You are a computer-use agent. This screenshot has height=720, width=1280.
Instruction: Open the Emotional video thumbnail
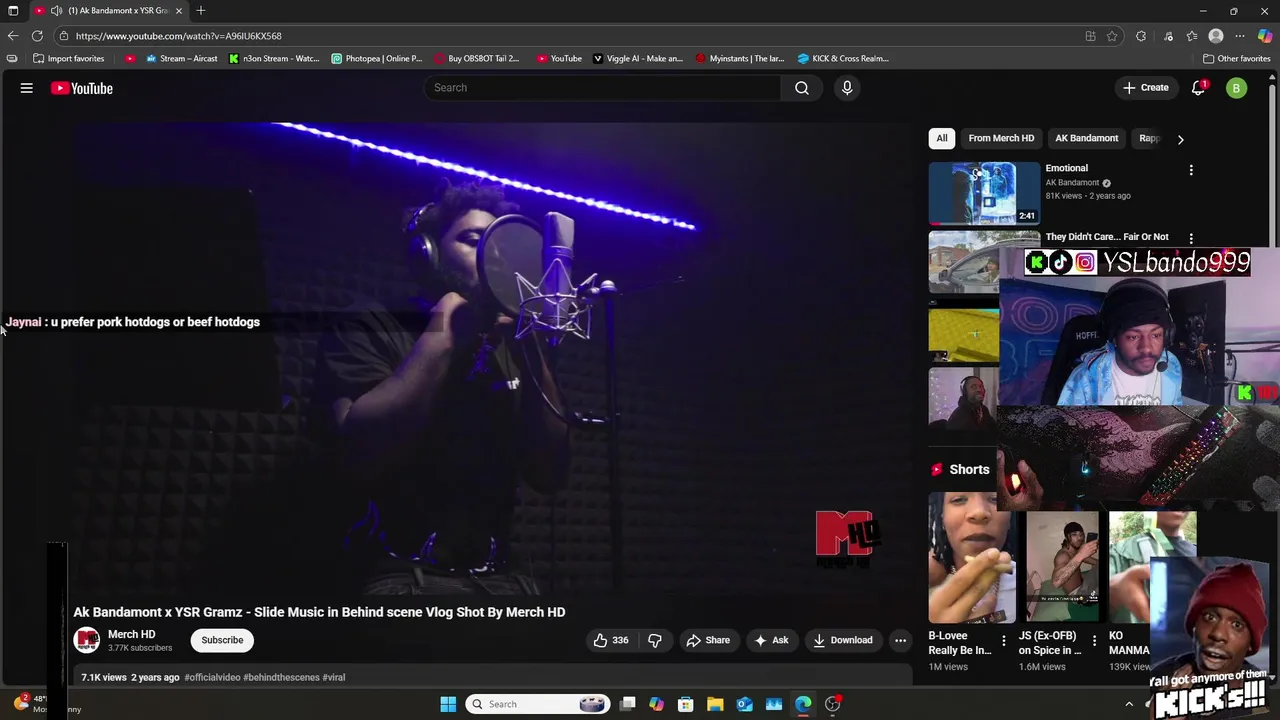tap(984, 193)
